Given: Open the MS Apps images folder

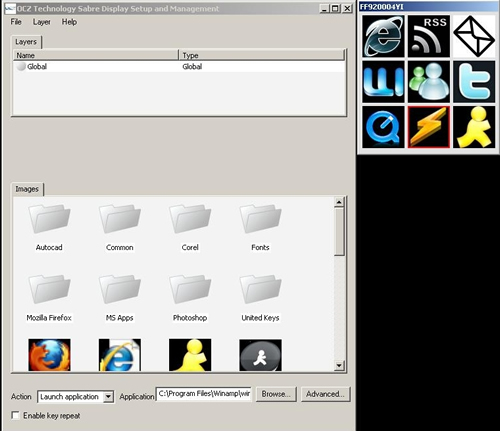Looking at the screenshot, I should click(120, 289).
